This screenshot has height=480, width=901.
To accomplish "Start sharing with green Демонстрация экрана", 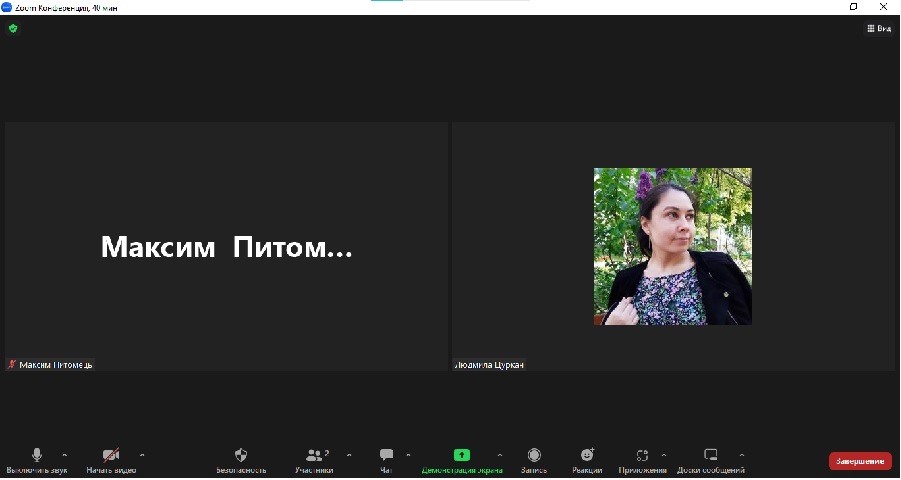I will pos(462,461).
